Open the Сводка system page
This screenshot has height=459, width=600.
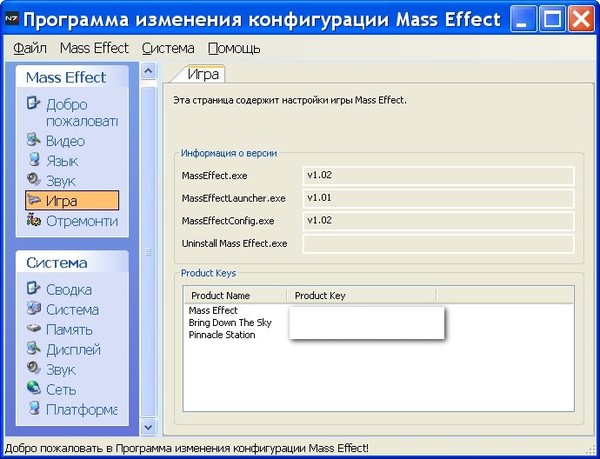point(69,290)
